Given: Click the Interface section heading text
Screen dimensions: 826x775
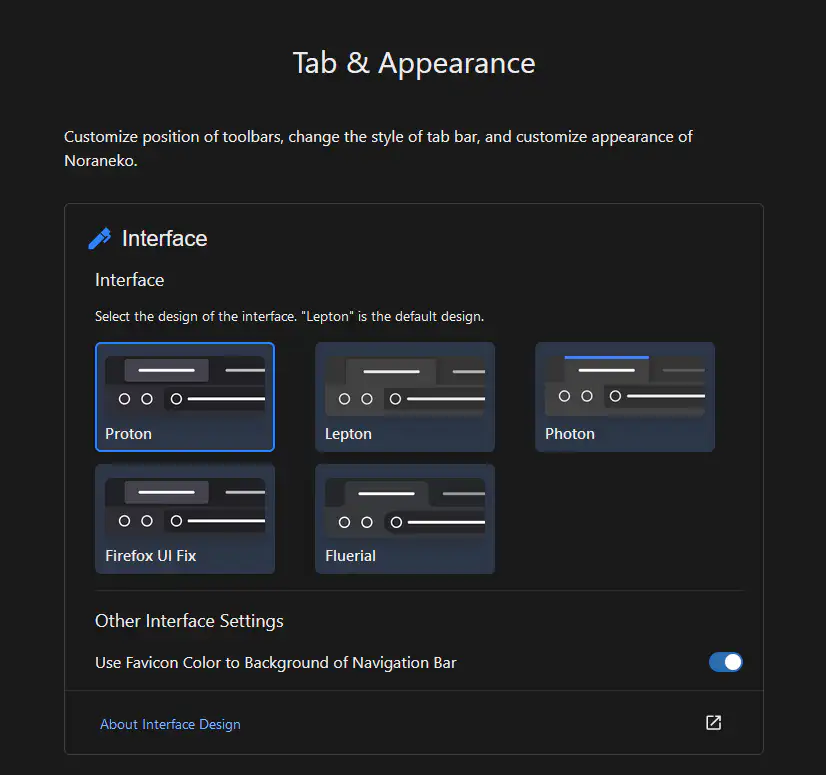Looking at the screenshot, I should [164, 239].
